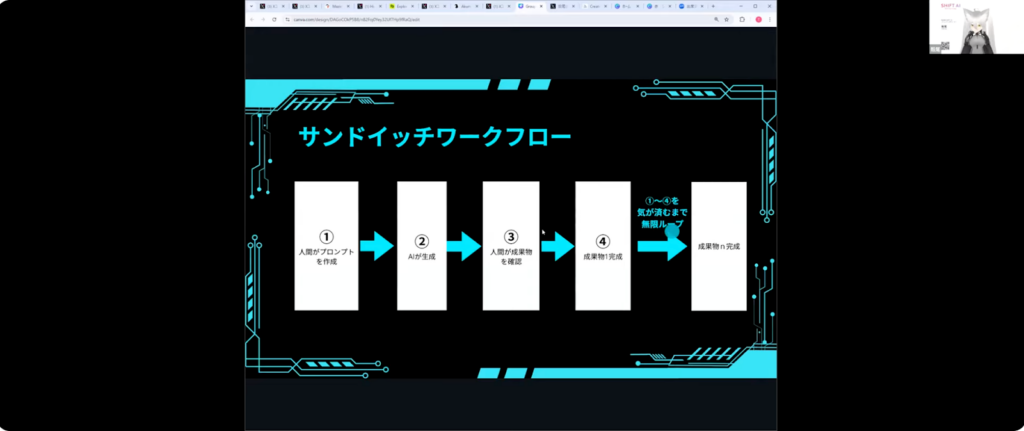Open the Chrome three-dot menu

tap(766, 19)
